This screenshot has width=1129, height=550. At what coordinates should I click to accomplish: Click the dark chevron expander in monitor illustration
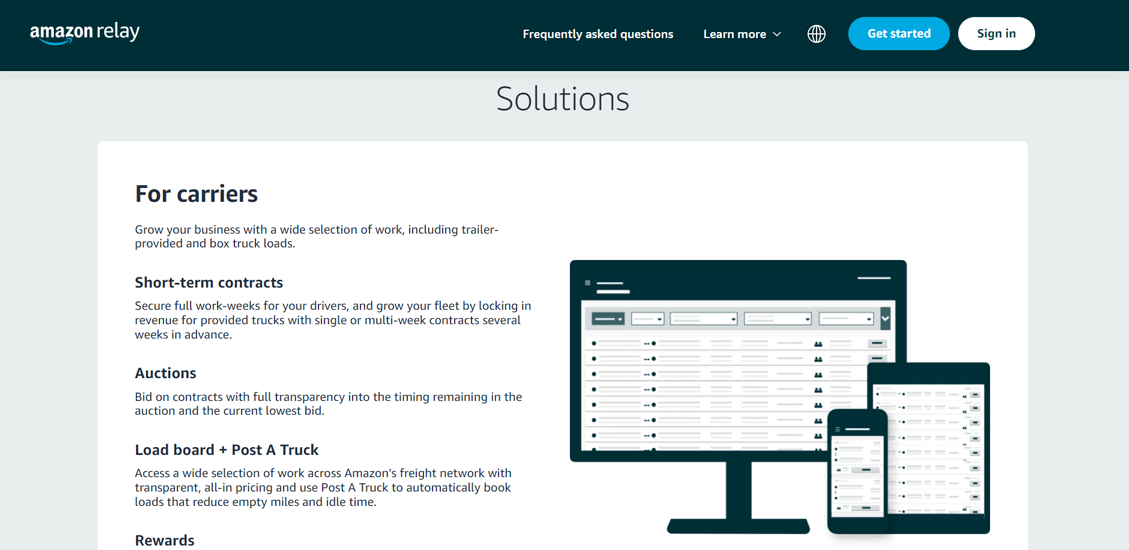point(885,318)
